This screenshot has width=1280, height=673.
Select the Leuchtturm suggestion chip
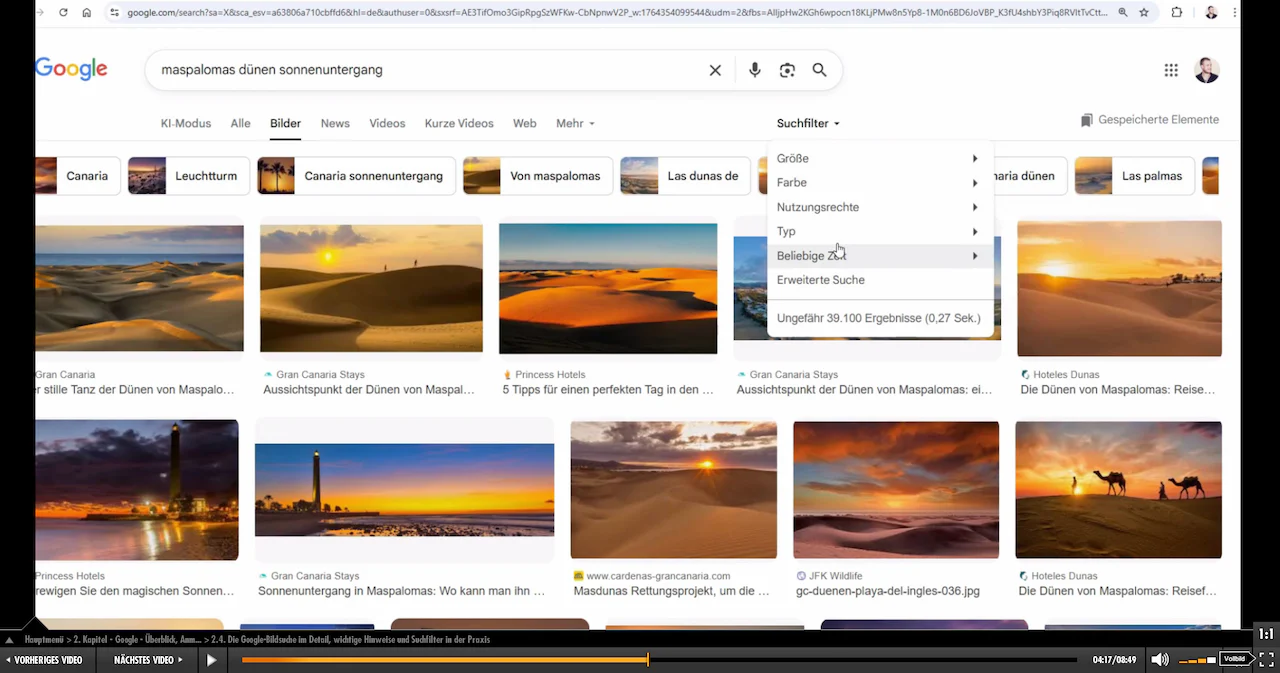188,176
